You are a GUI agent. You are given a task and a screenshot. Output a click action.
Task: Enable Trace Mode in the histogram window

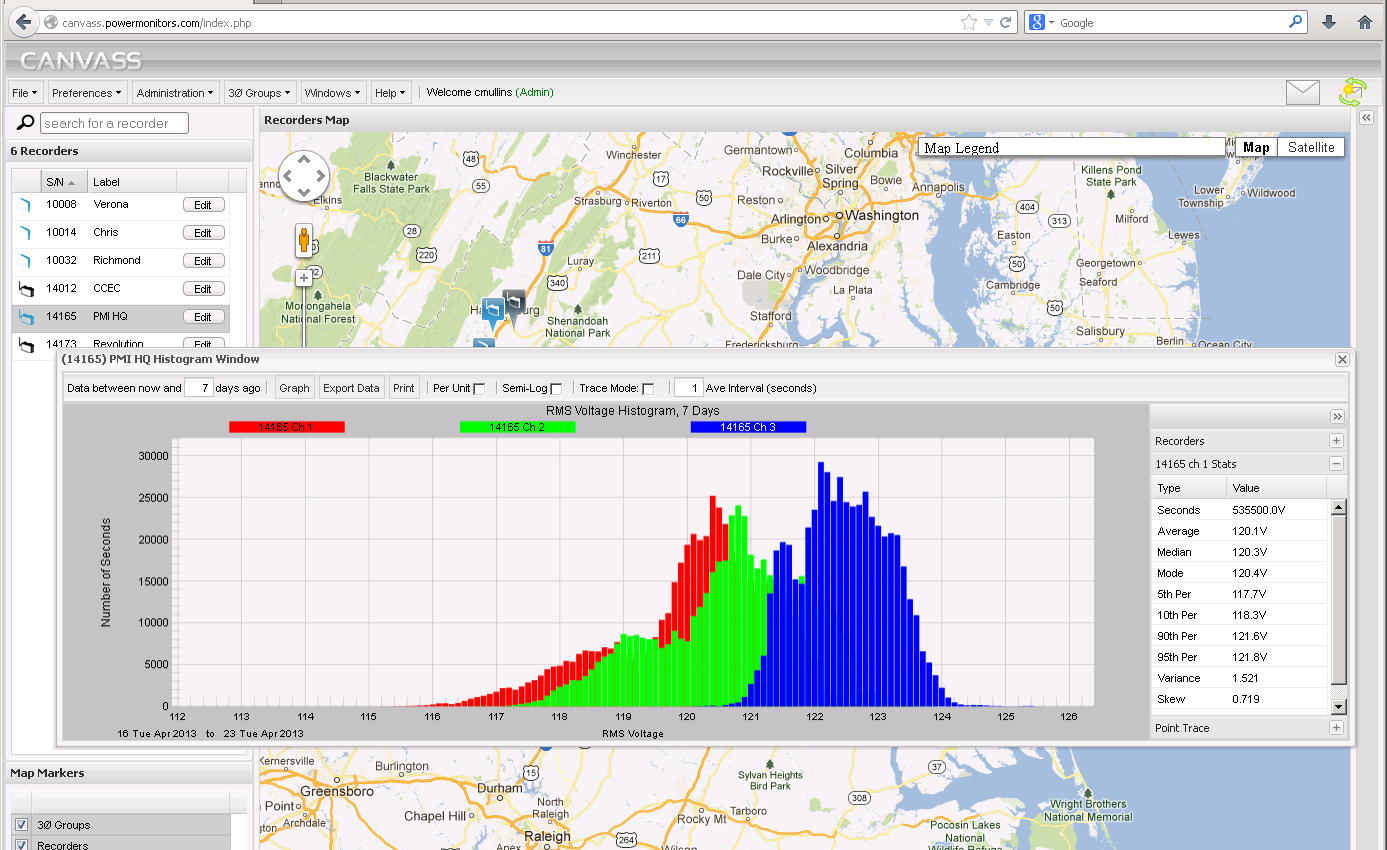tap(648, 387)
